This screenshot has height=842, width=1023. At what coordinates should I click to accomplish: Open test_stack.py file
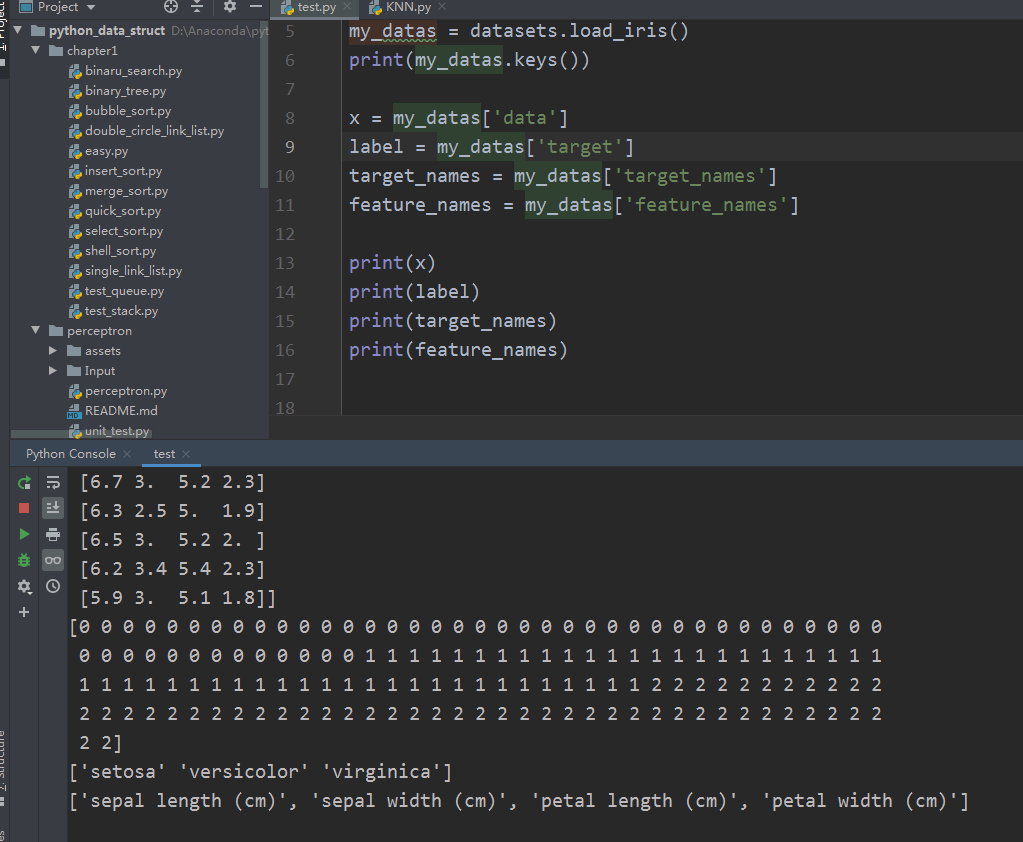coord(121,311)
